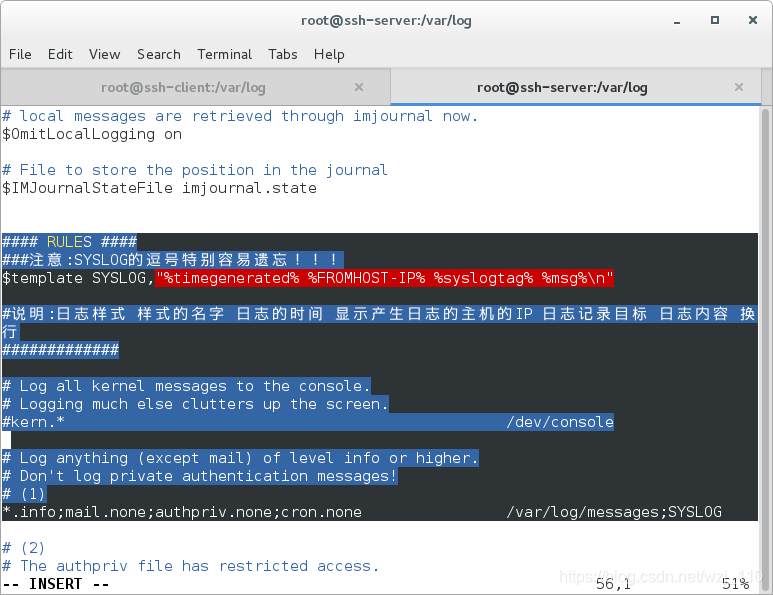Click the '# Log all kernel messages' comment
Screen dimensions: 773x595
point(186,386)
